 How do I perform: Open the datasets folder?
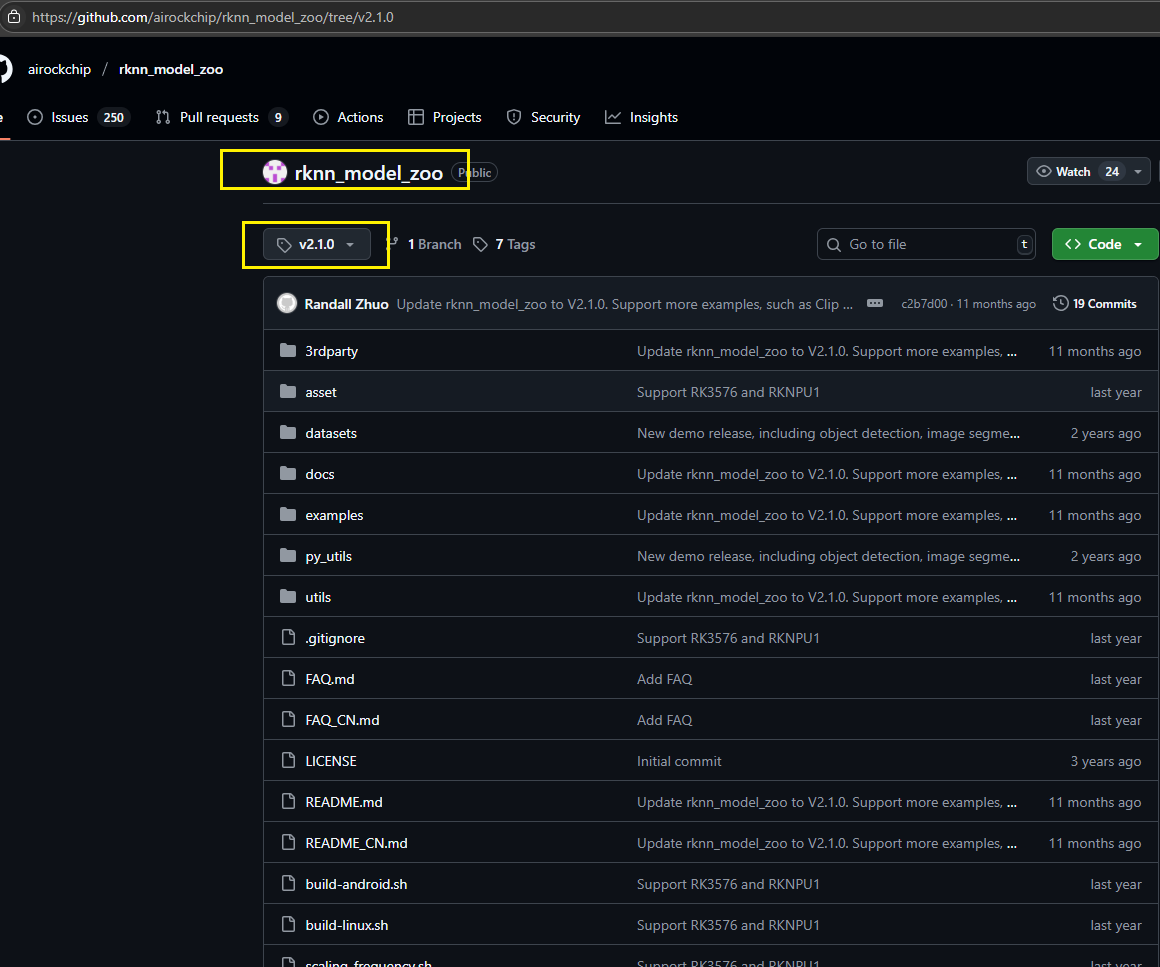[x=331, y=434]
